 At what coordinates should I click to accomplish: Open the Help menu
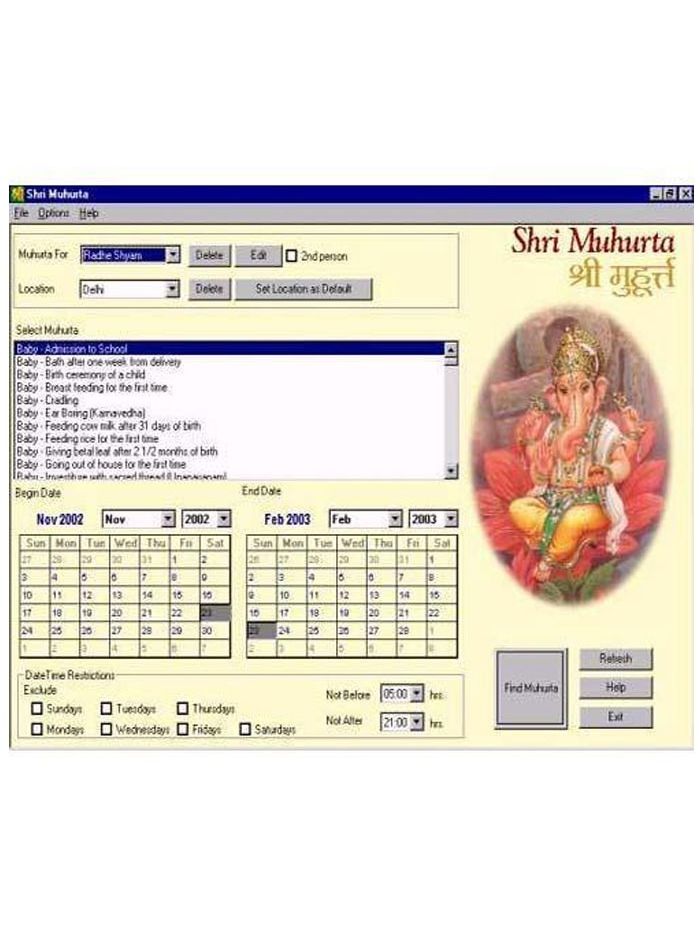click(89, 213)
